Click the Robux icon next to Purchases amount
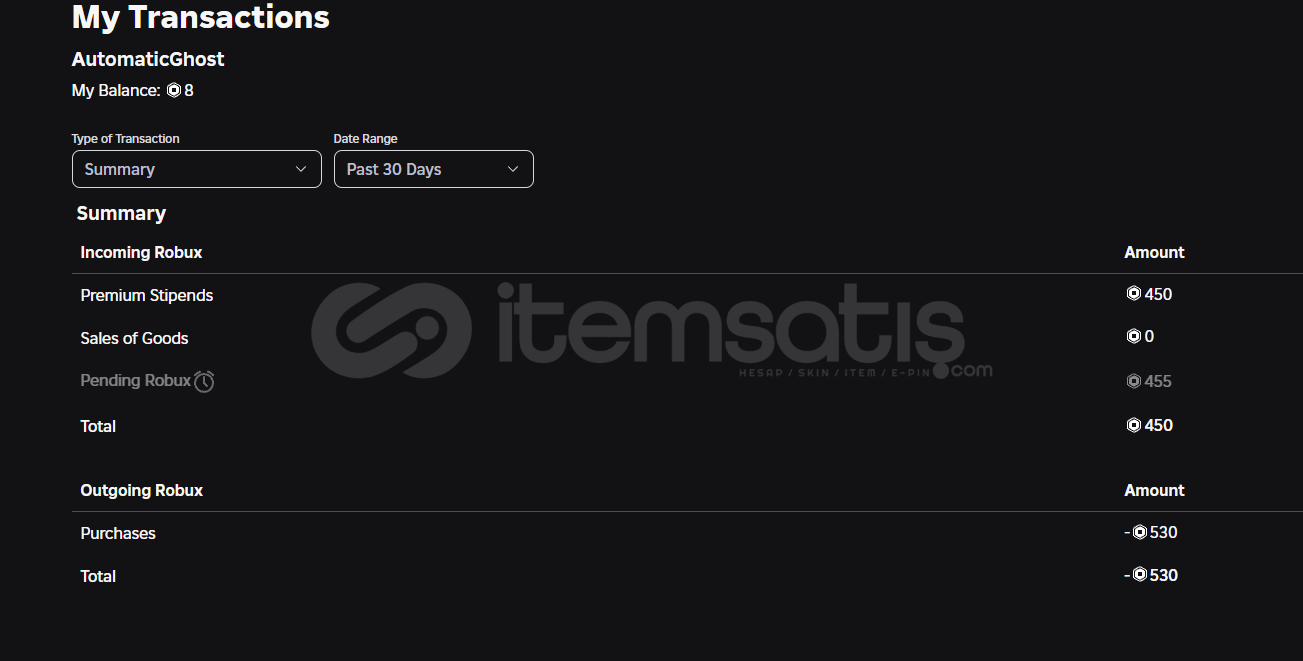Screen dimensions: 1303x661 (1140, 532)
